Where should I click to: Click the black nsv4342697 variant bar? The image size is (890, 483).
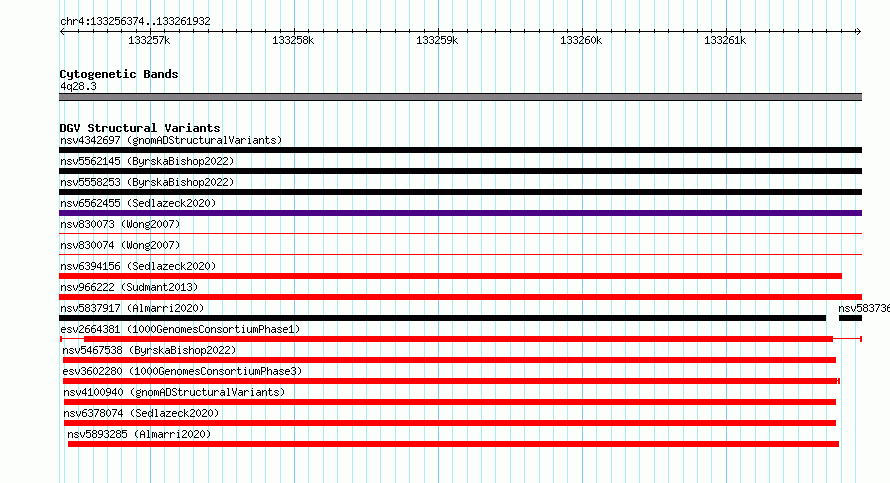[460, 150]
